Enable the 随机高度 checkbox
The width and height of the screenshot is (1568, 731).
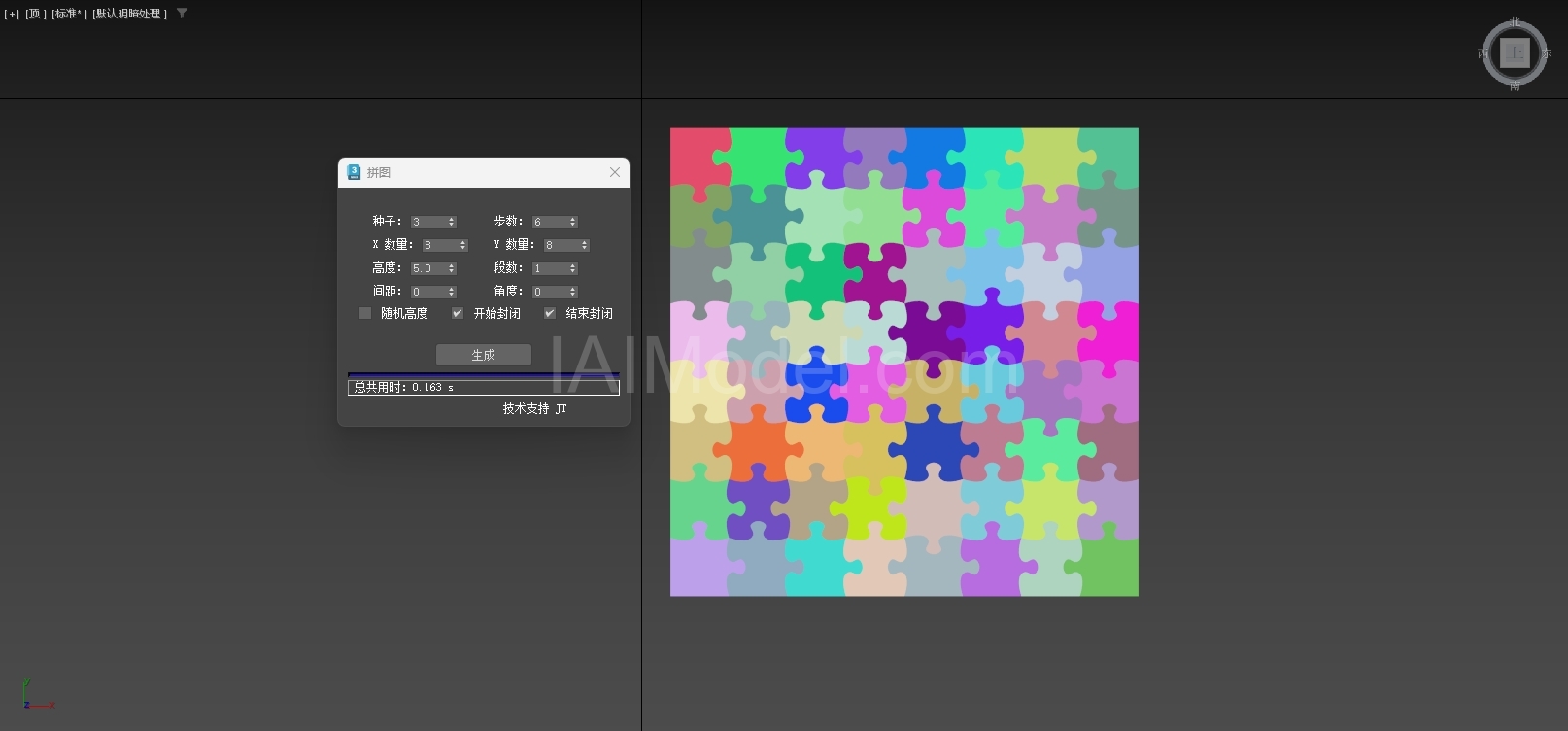click(365, 313)
